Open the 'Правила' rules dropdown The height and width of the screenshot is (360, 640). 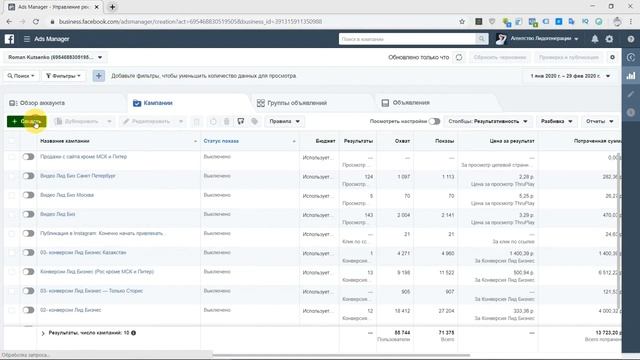(x=284, y=121)
